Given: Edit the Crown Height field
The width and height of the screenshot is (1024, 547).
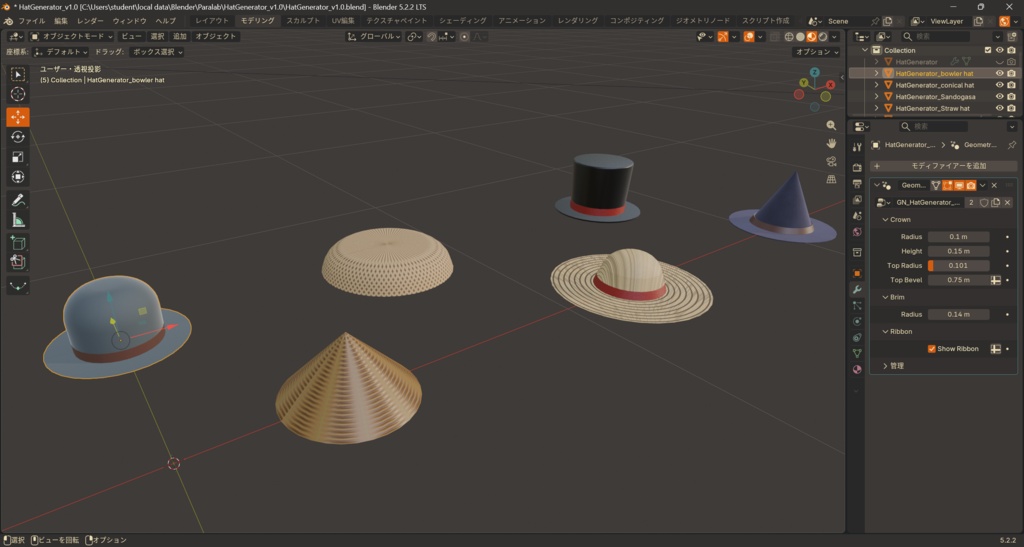Looking at the screenshot, I should (959, 251).
